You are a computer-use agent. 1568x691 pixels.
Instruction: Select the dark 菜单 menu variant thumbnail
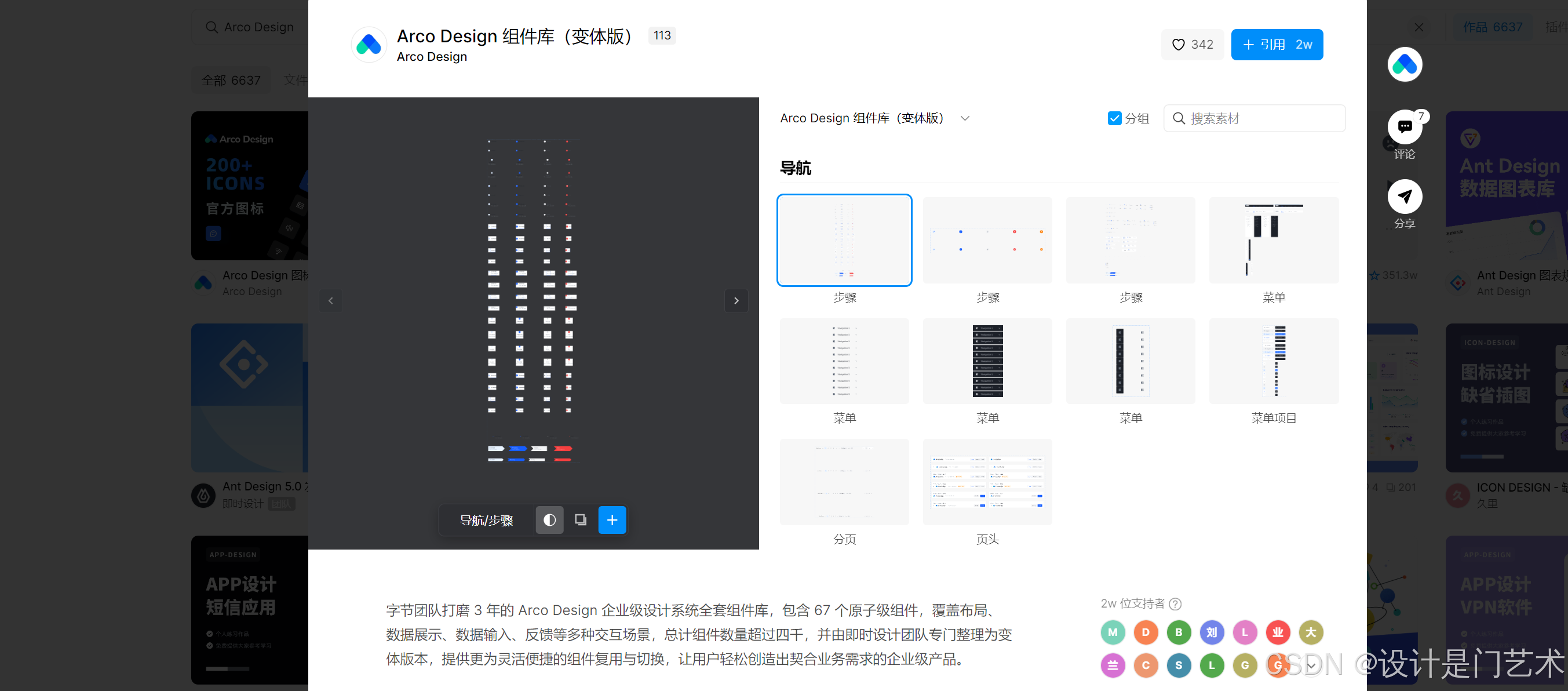(987, 361)
